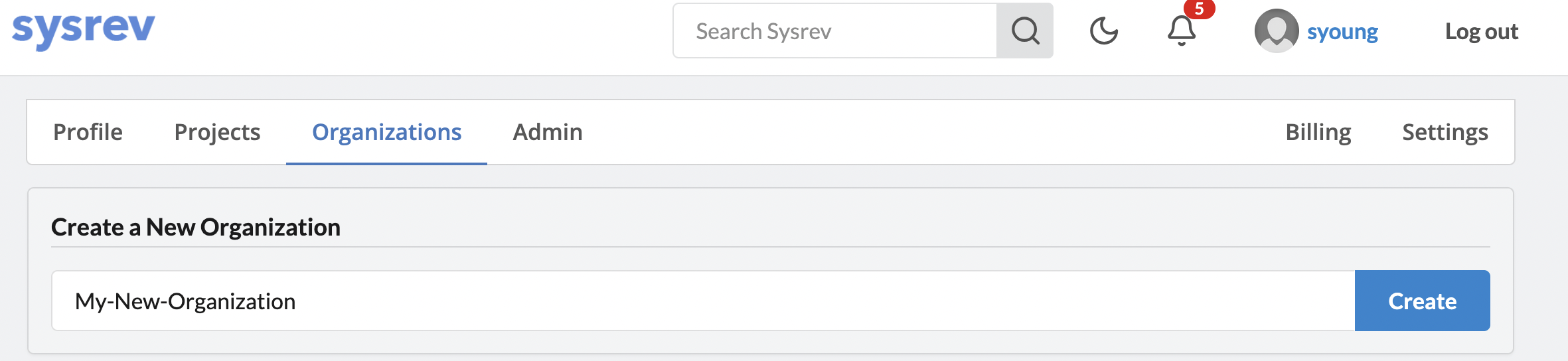The image size is (1568, 361).
Task: Focus the Search Sysrev field
Action: point(835,31)
